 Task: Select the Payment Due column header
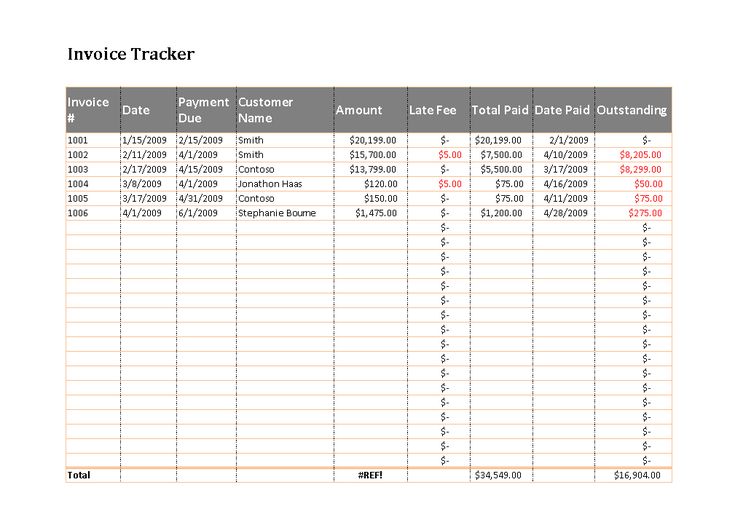[x=206, y=110]
